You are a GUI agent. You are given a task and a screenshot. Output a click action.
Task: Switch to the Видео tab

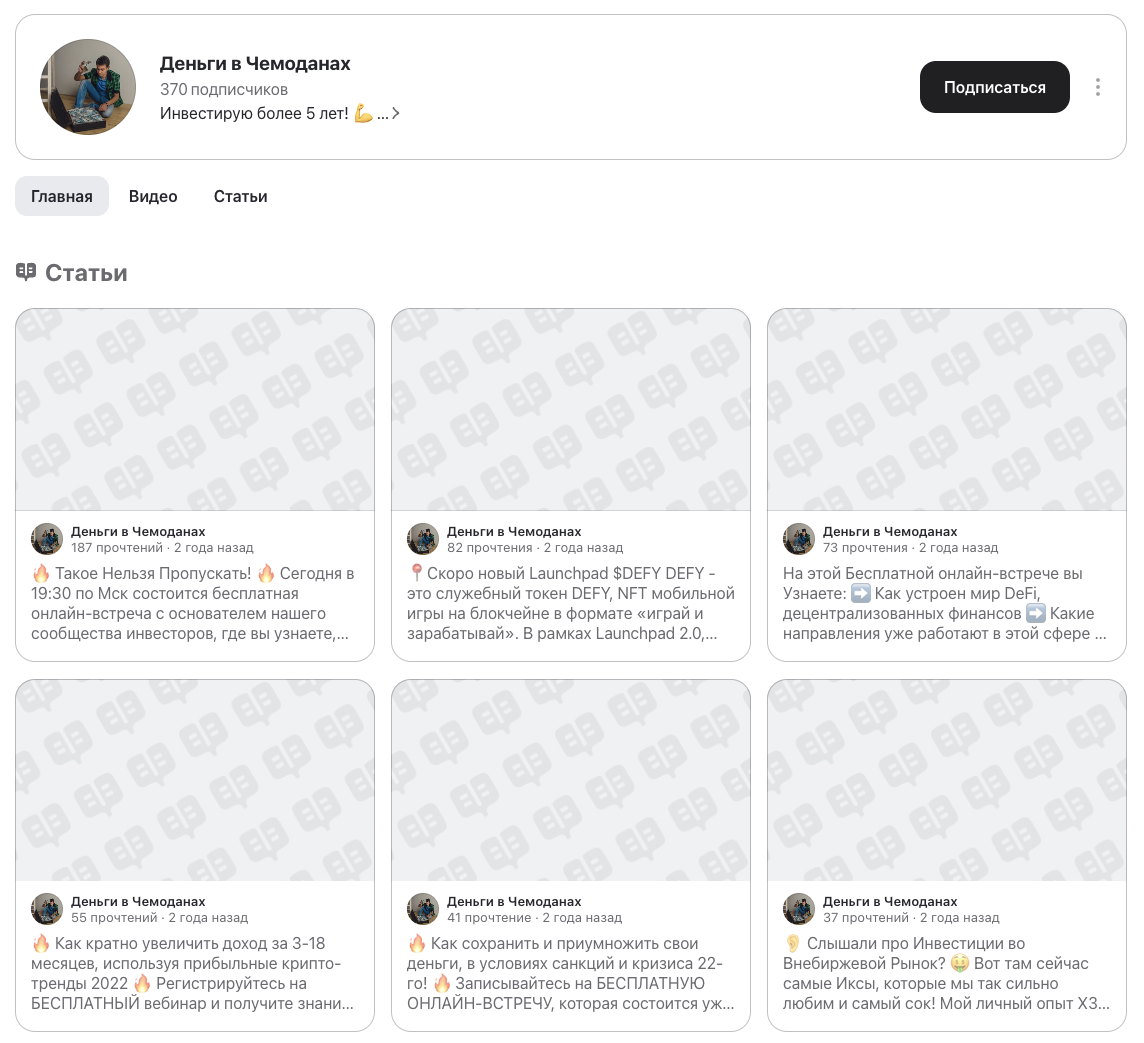153,196
